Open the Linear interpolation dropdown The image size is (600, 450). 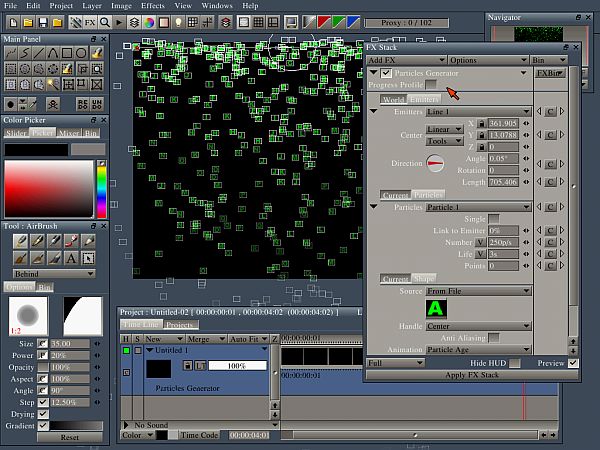[444, 129]
